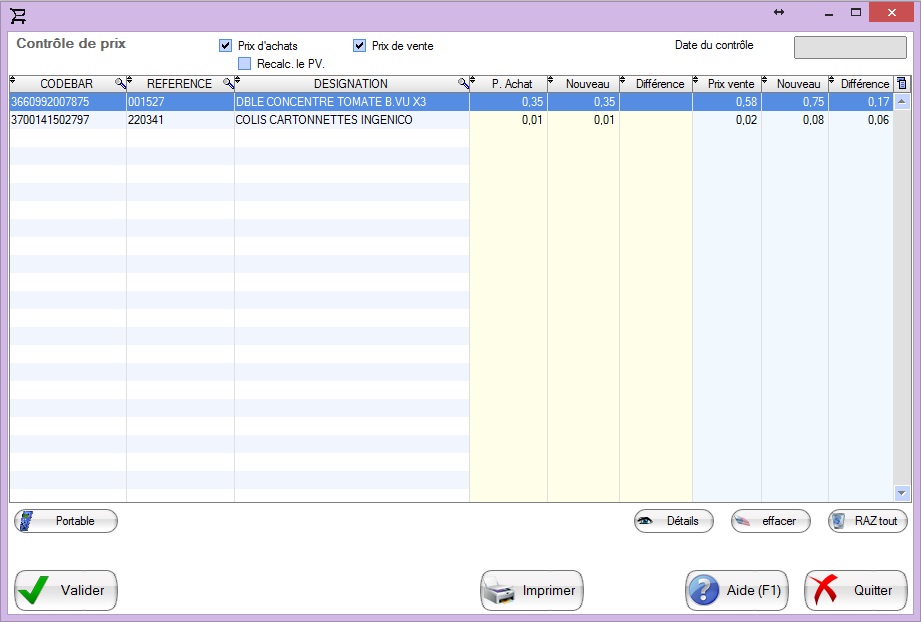The width and height of the screenshot is (921, 622).
Task: Click the magnifier icon in DESIGNATION header
Action: tap(463, 83)
